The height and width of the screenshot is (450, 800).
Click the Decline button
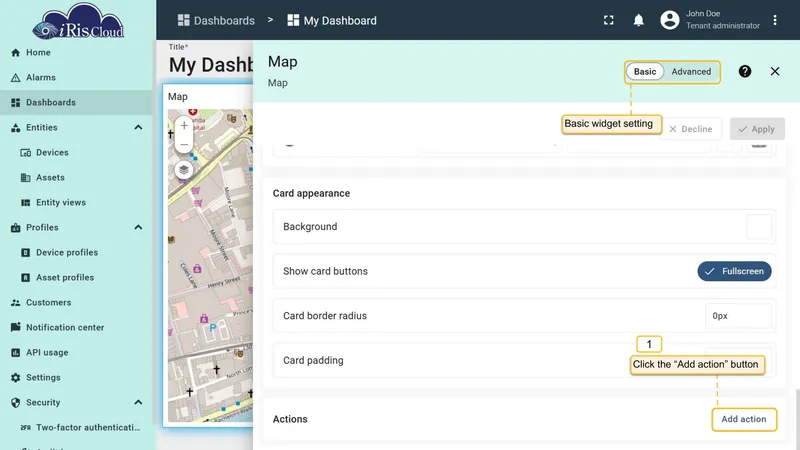(691, 129)
